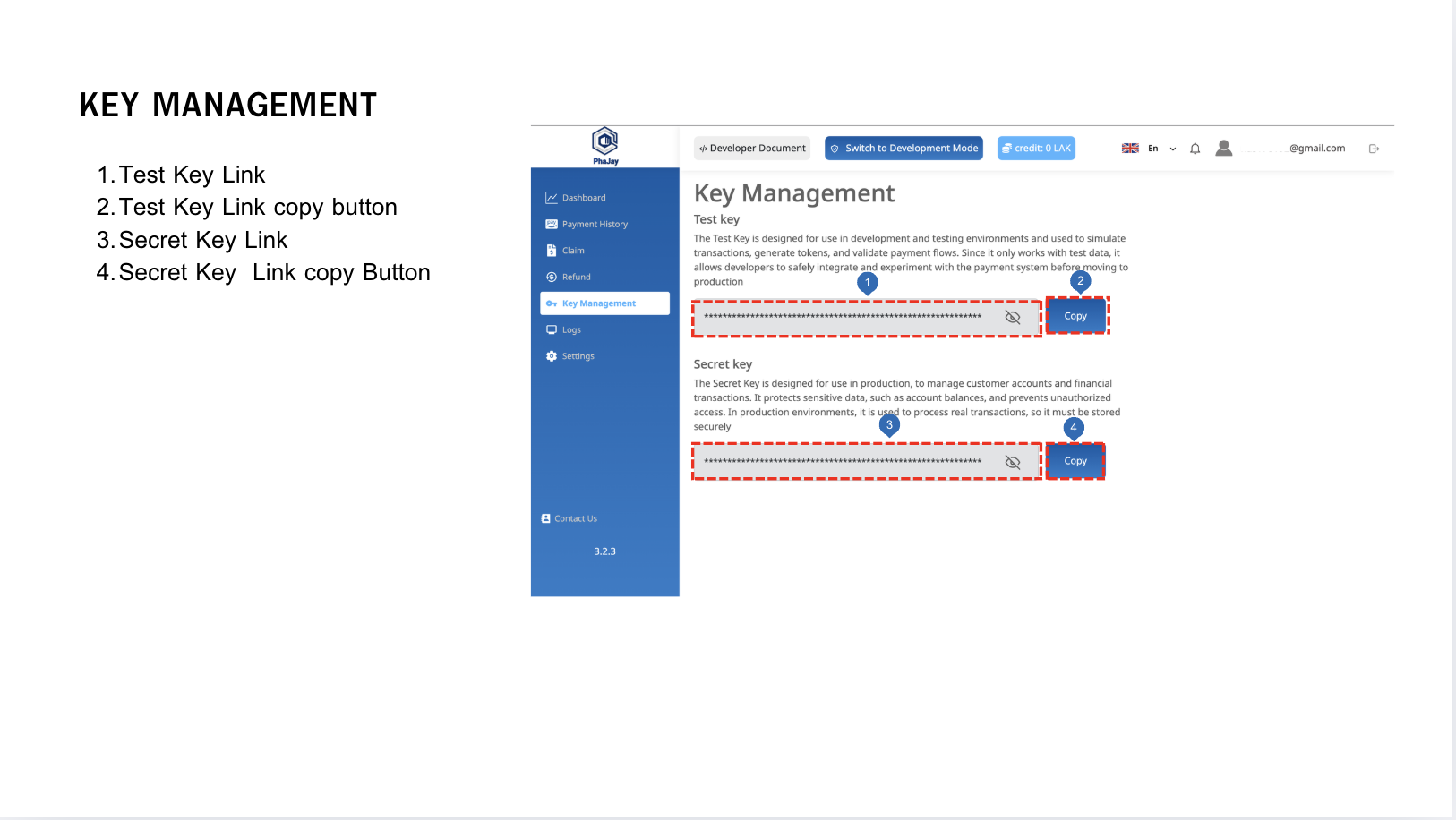1456x820 pixels.
Task: Copy the Secret key
Action: [x=1075, y=461]
